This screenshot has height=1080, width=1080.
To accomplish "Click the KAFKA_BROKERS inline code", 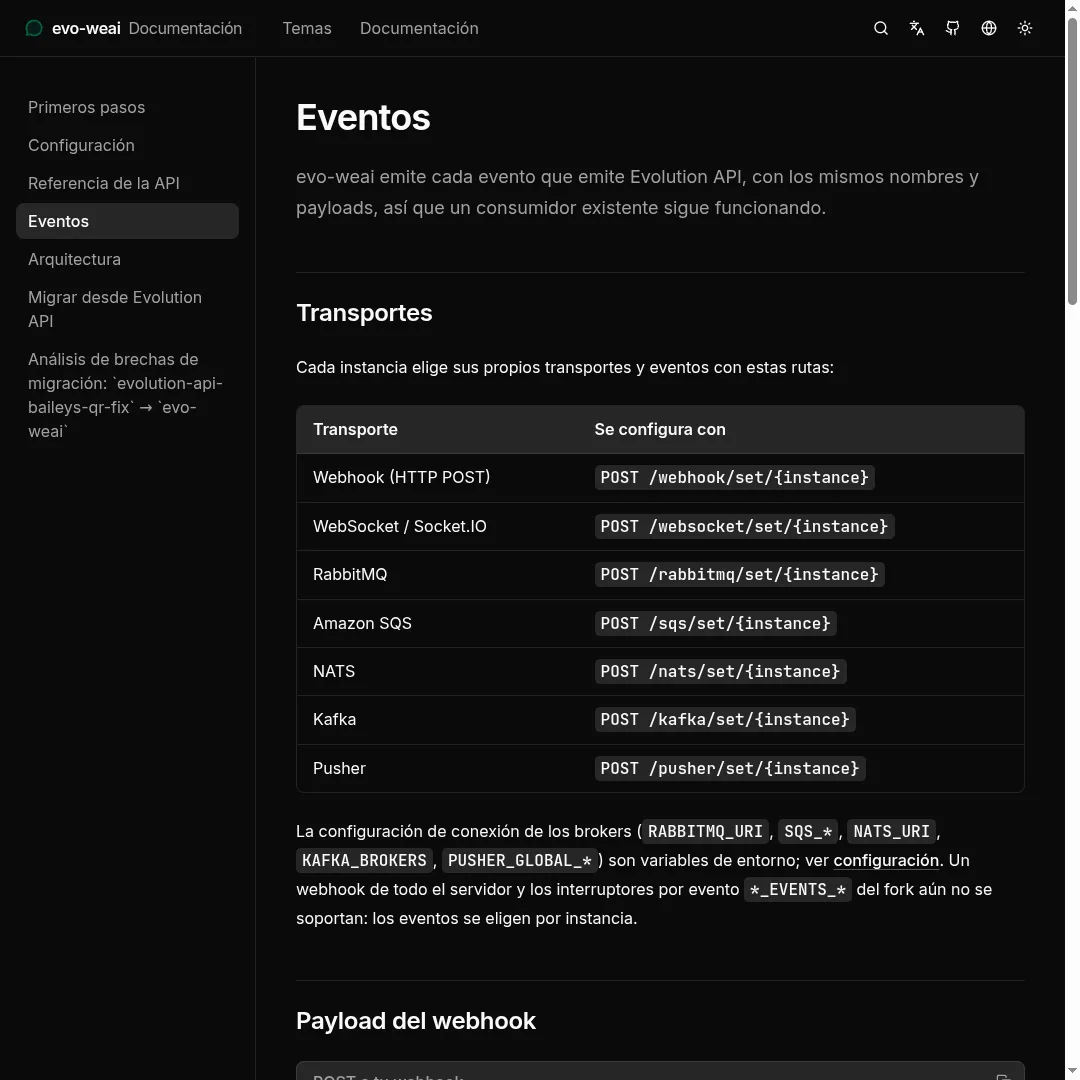I will pos(364,860).
